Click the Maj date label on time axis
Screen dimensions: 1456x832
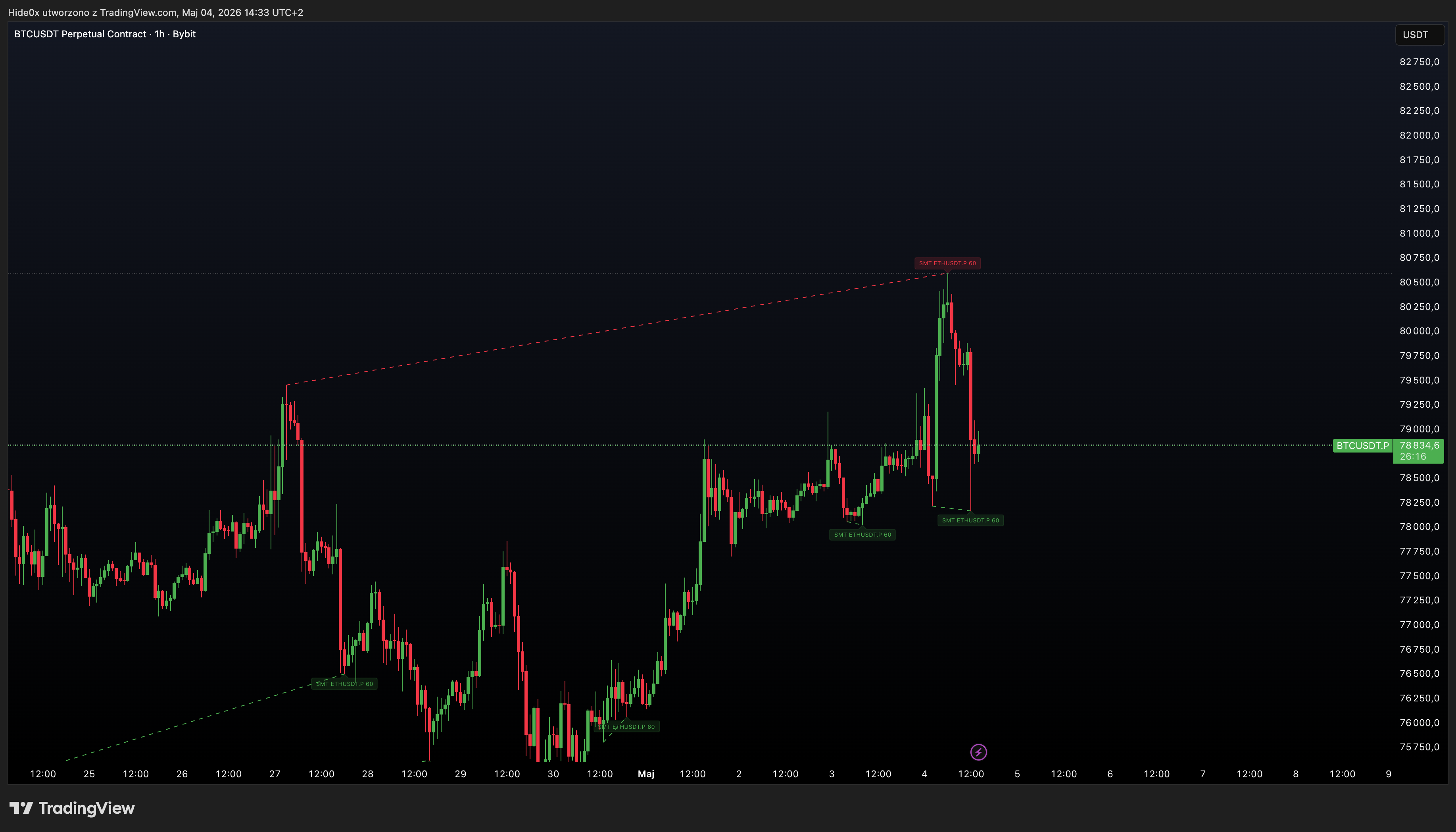[646, 774]
